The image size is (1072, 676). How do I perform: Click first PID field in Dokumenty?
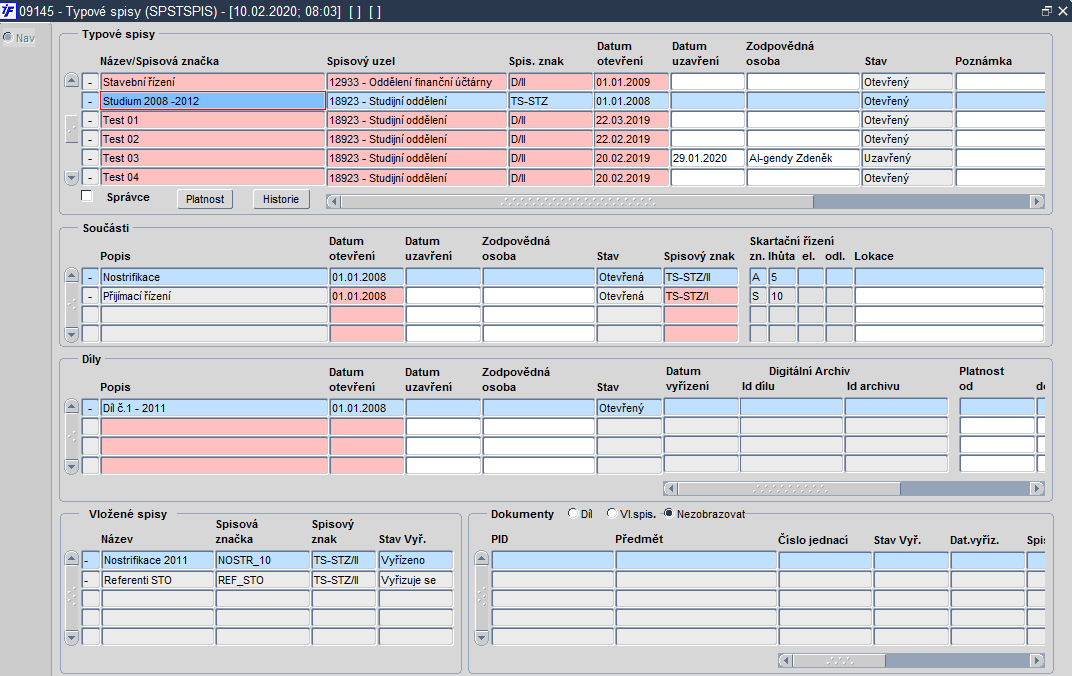coord(552,560)
